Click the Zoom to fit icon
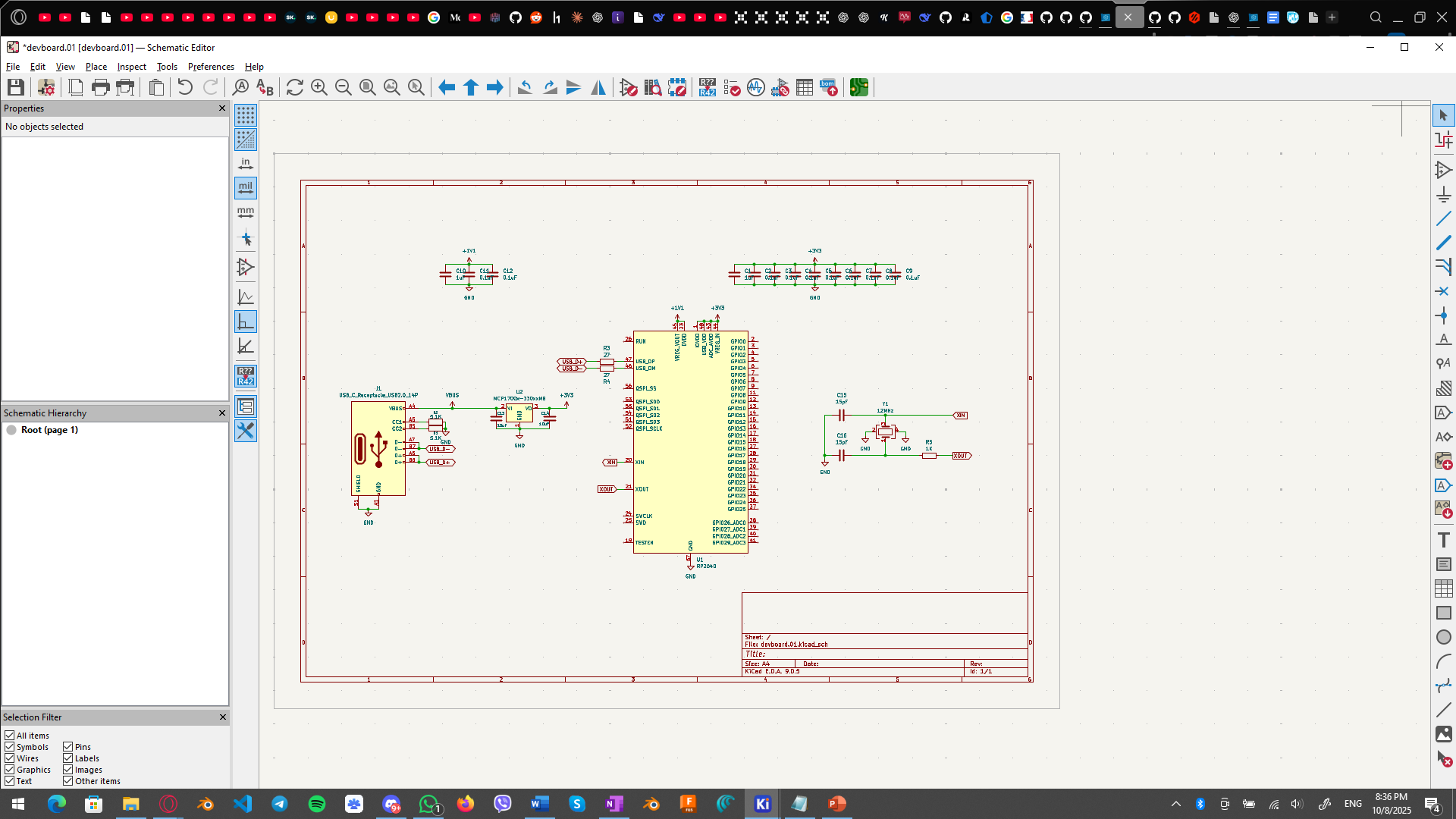Image resolution: width=1456 pixels, height=819 pixels. click(368, 88)
